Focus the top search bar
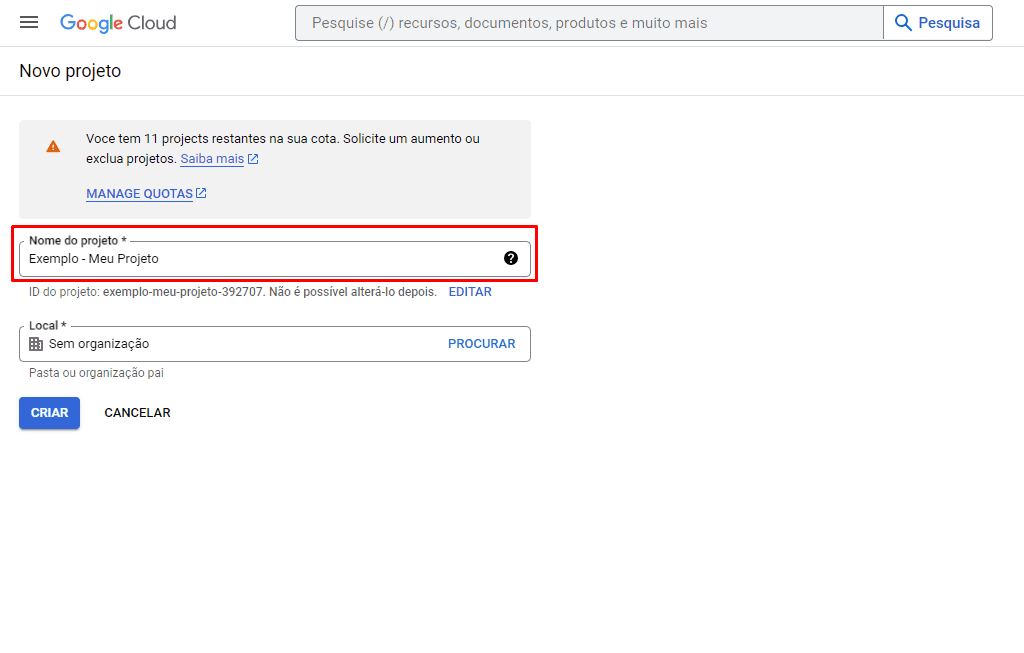Image resolution: width=1024 pixels, height=653 pixels. [x=590, y=22]
